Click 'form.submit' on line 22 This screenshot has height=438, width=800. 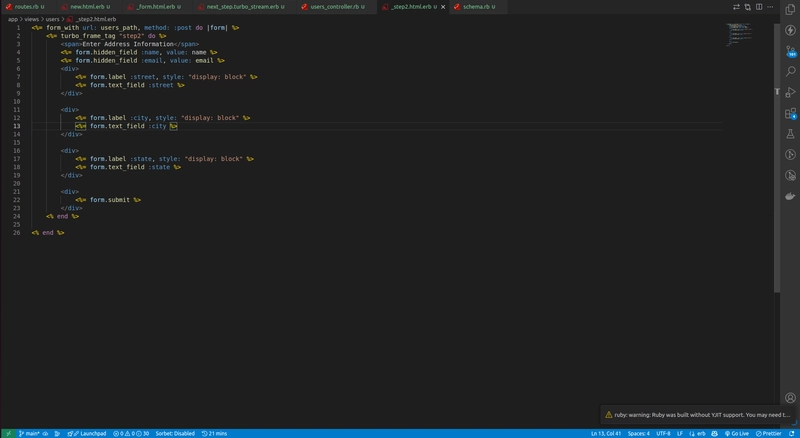[110, 200]
